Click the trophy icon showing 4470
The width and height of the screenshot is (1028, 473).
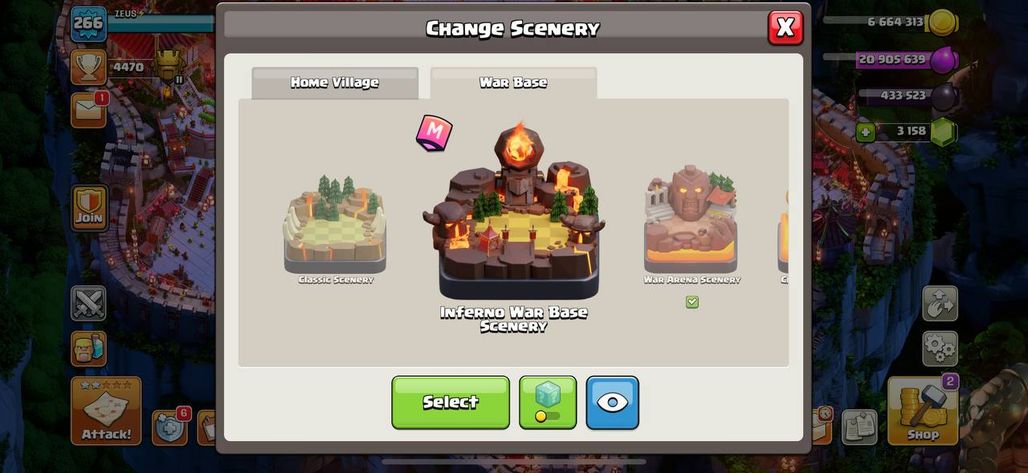pyautogui.click(x=89, y=67)
